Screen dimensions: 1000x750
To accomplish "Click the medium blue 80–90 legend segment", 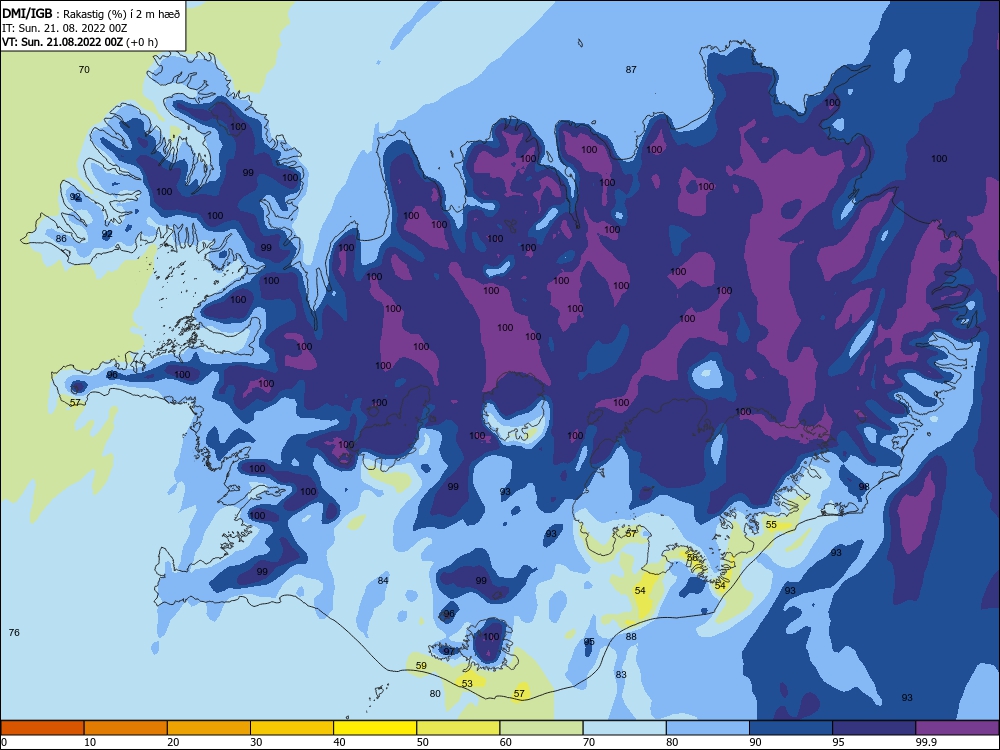I will [708, 728].
